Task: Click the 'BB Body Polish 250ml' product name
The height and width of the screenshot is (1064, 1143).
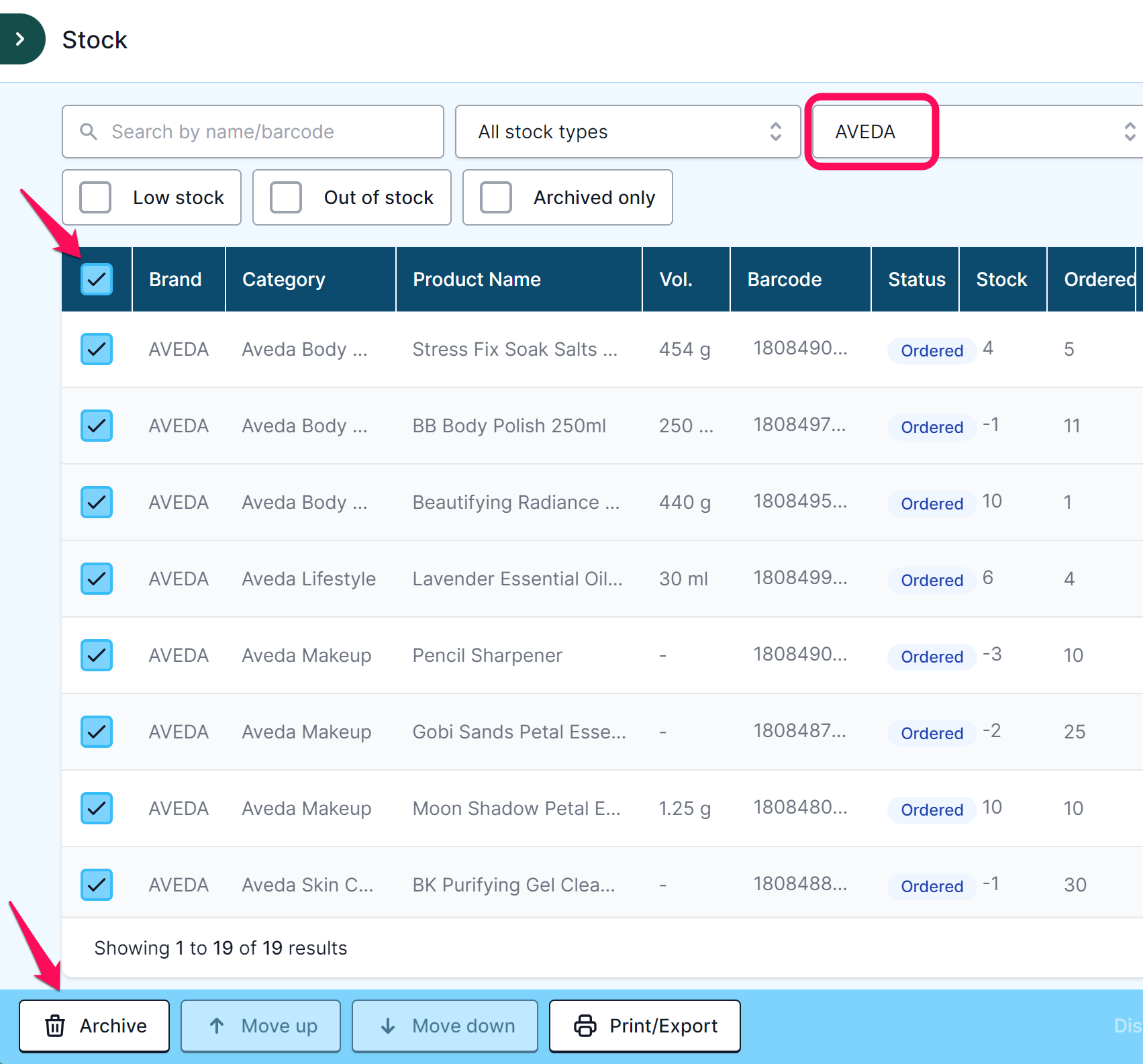Action: pyautogui.click(x=509, y=426)
